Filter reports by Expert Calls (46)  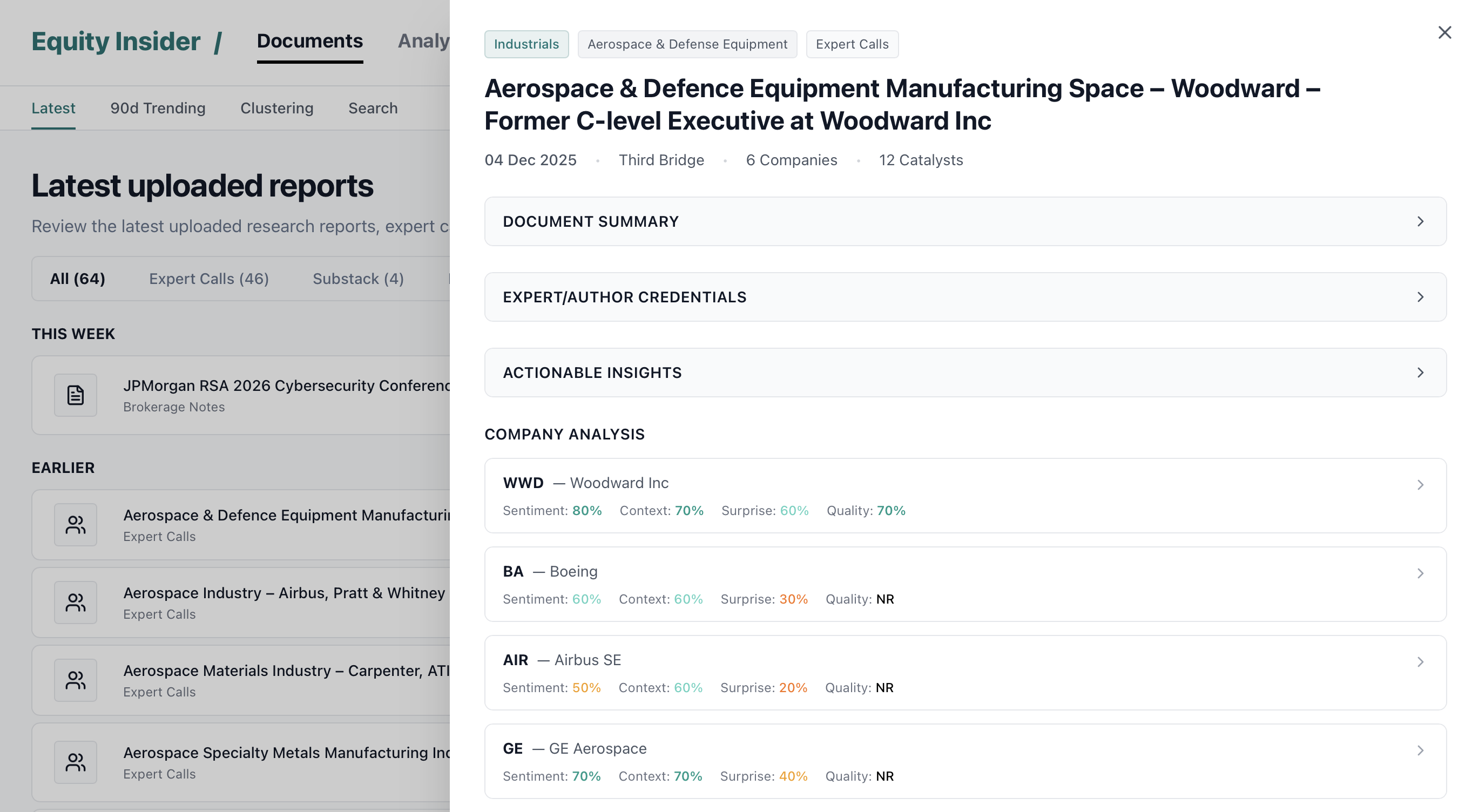(209, 279)
